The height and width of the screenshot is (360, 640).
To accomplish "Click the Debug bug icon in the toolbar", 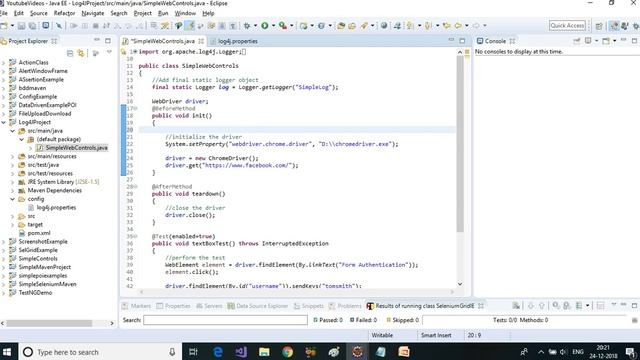I will click(247, 26).
